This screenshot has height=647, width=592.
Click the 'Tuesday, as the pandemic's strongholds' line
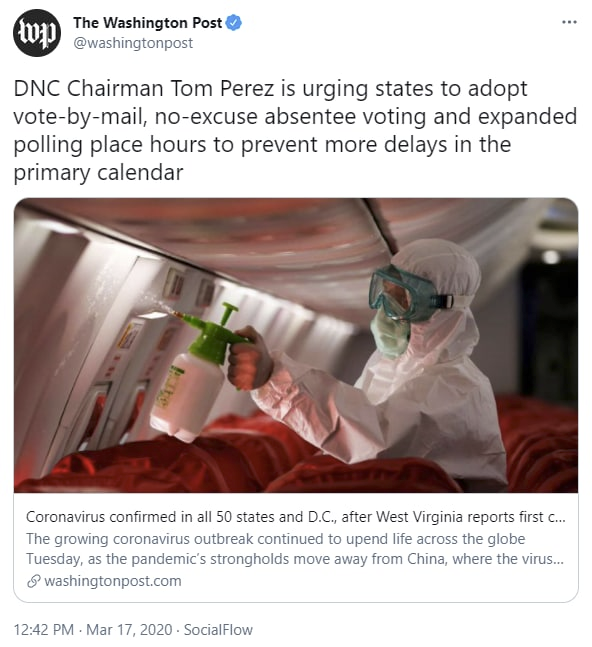tap(295, 559)
